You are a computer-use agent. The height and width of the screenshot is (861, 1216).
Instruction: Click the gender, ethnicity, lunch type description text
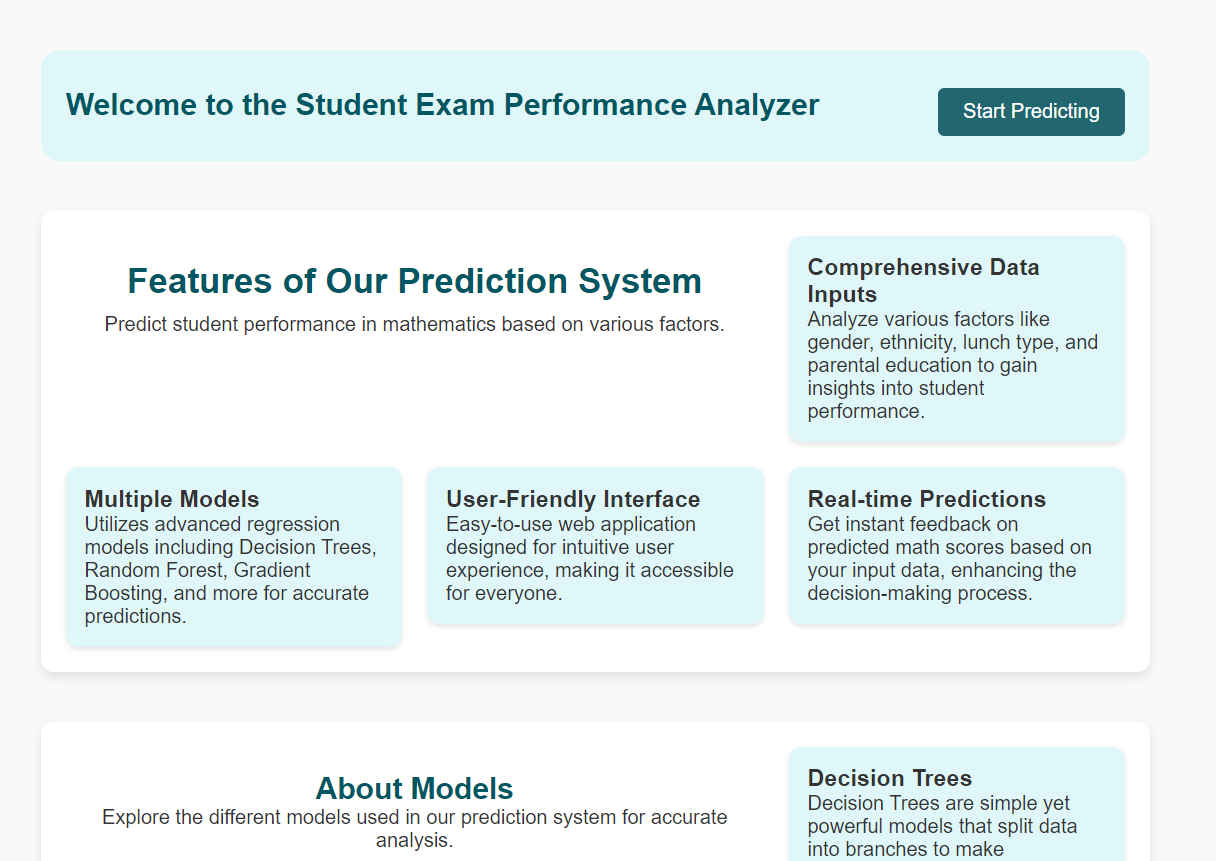point(952,365)
